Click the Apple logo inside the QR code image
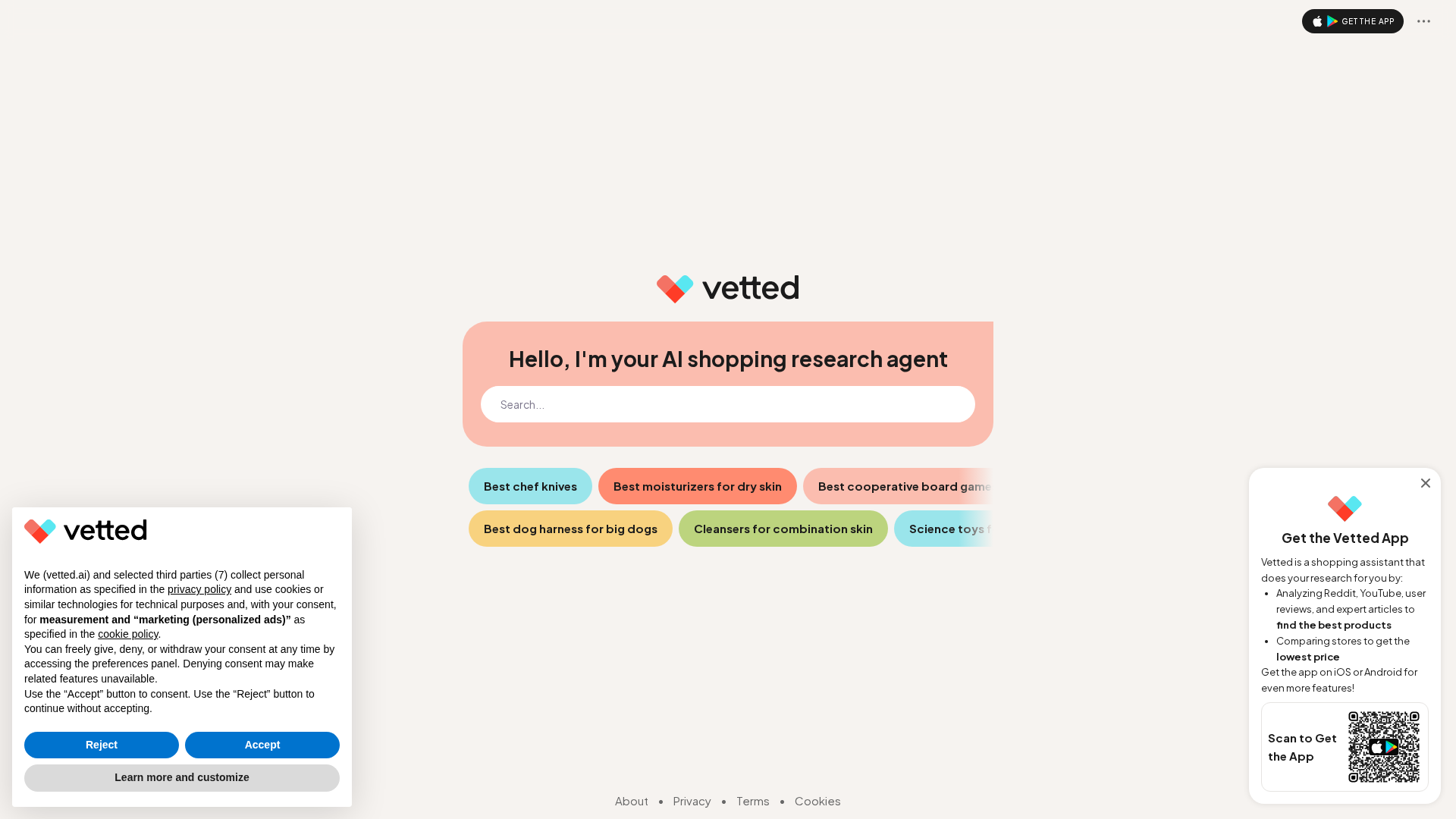The image size is (1456, 819). (x=1376, y=747)
